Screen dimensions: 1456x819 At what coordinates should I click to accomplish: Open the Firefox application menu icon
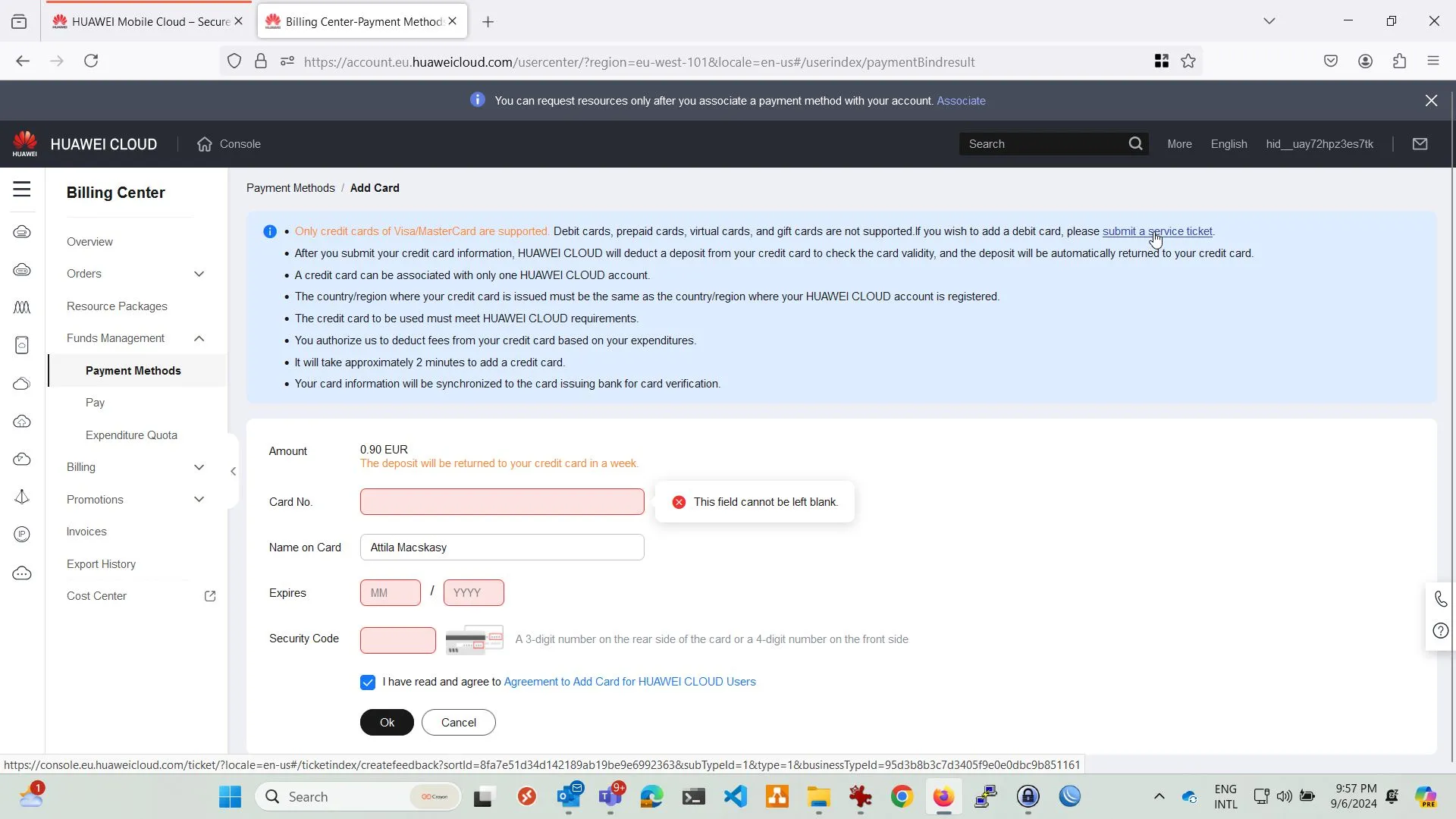pyautogui.click(x=1433, y=61)
